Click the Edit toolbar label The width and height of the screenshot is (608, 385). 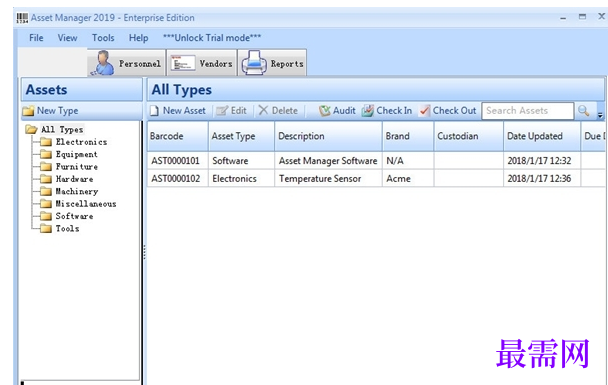(x=238, y=111)
